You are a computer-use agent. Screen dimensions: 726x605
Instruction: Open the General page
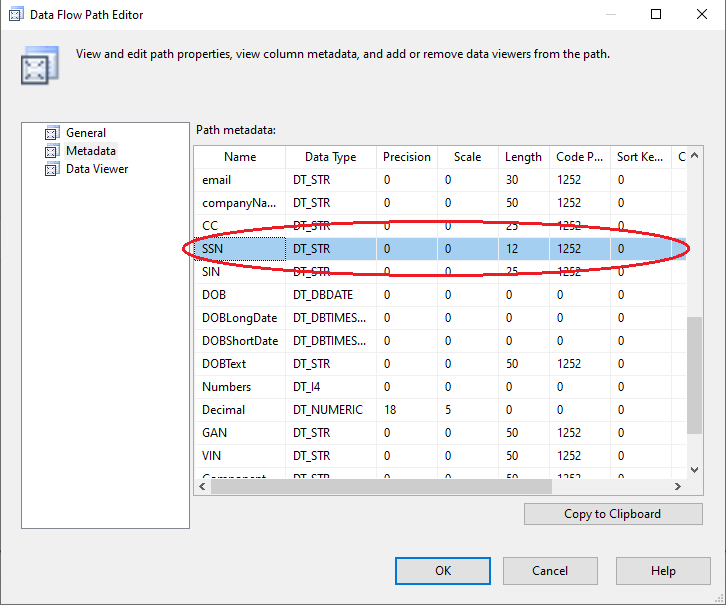coord(86,133)
